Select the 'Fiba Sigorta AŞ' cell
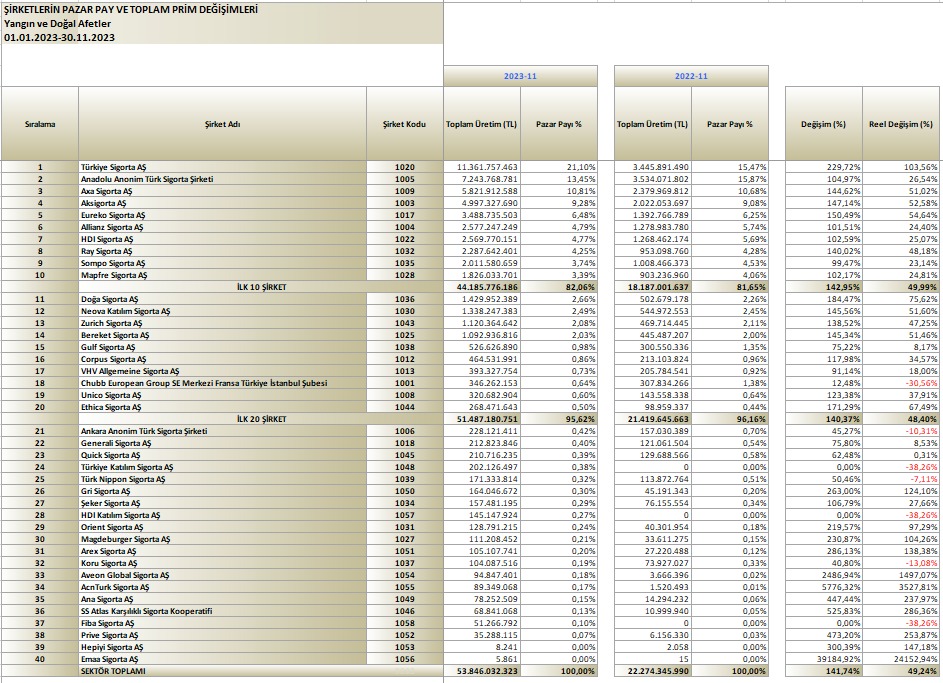 223,623
